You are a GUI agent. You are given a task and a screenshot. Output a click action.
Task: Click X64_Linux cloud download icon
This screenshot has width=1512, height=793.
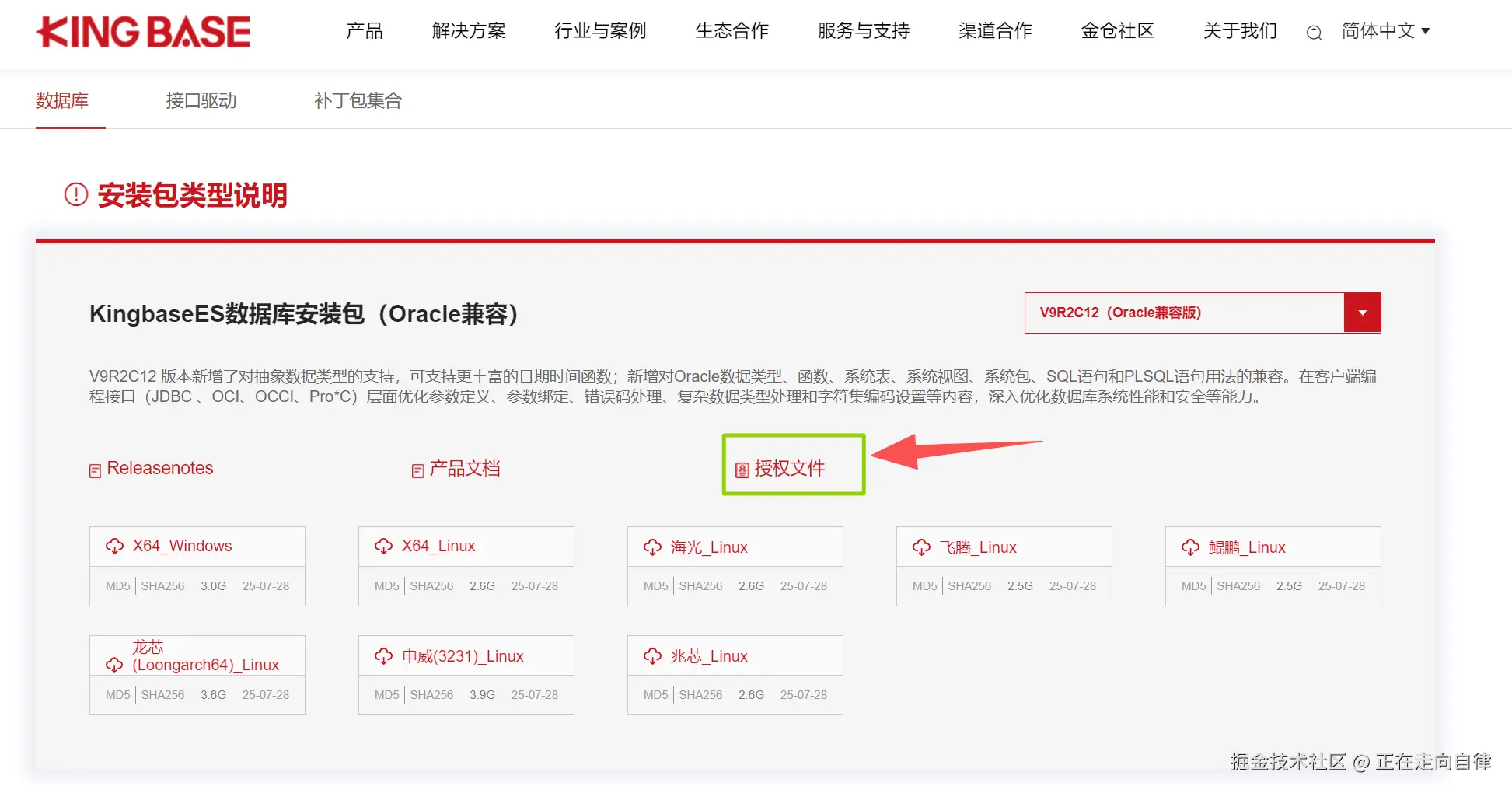[383, 546]
